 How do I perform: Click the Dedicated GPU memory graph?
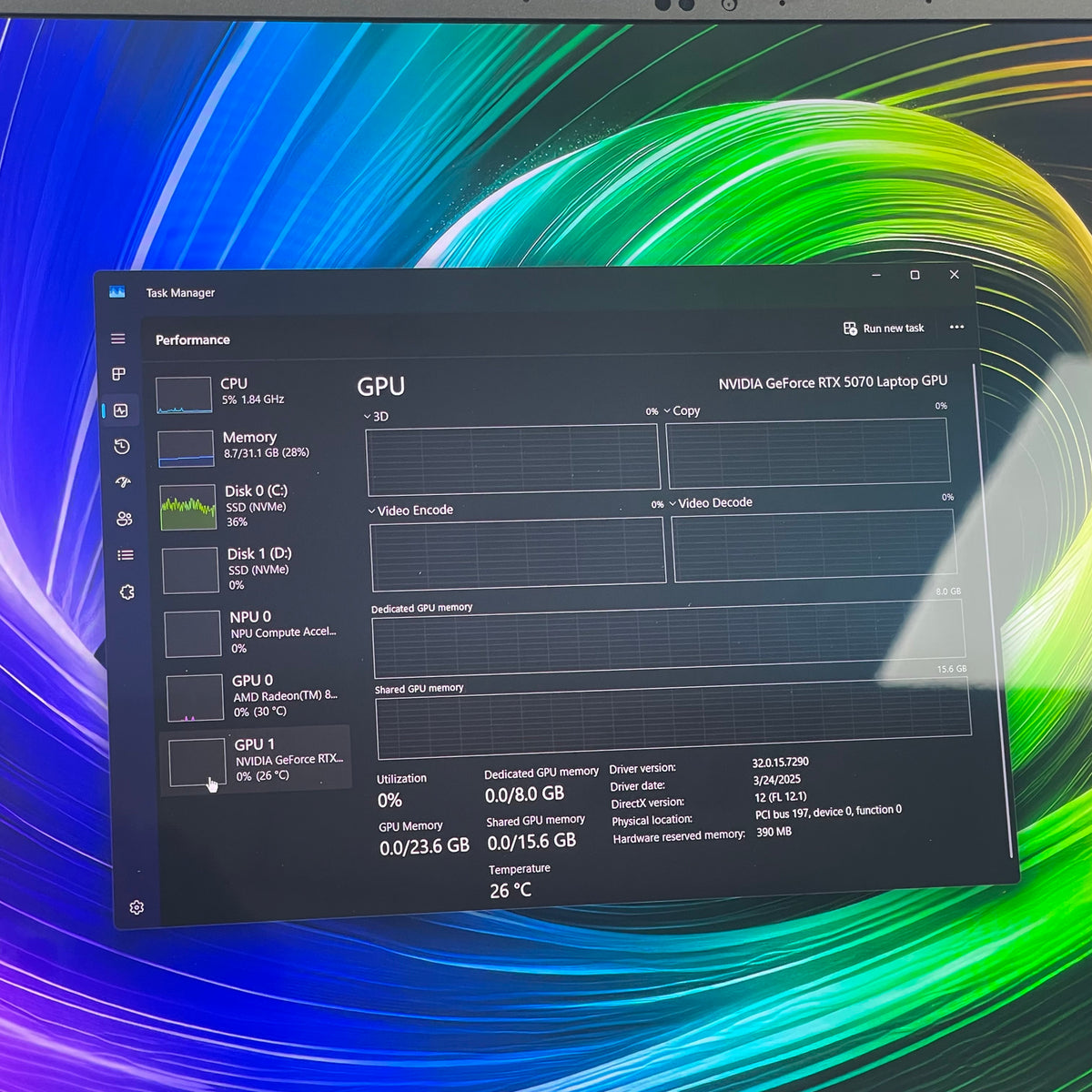coord(669,638)
